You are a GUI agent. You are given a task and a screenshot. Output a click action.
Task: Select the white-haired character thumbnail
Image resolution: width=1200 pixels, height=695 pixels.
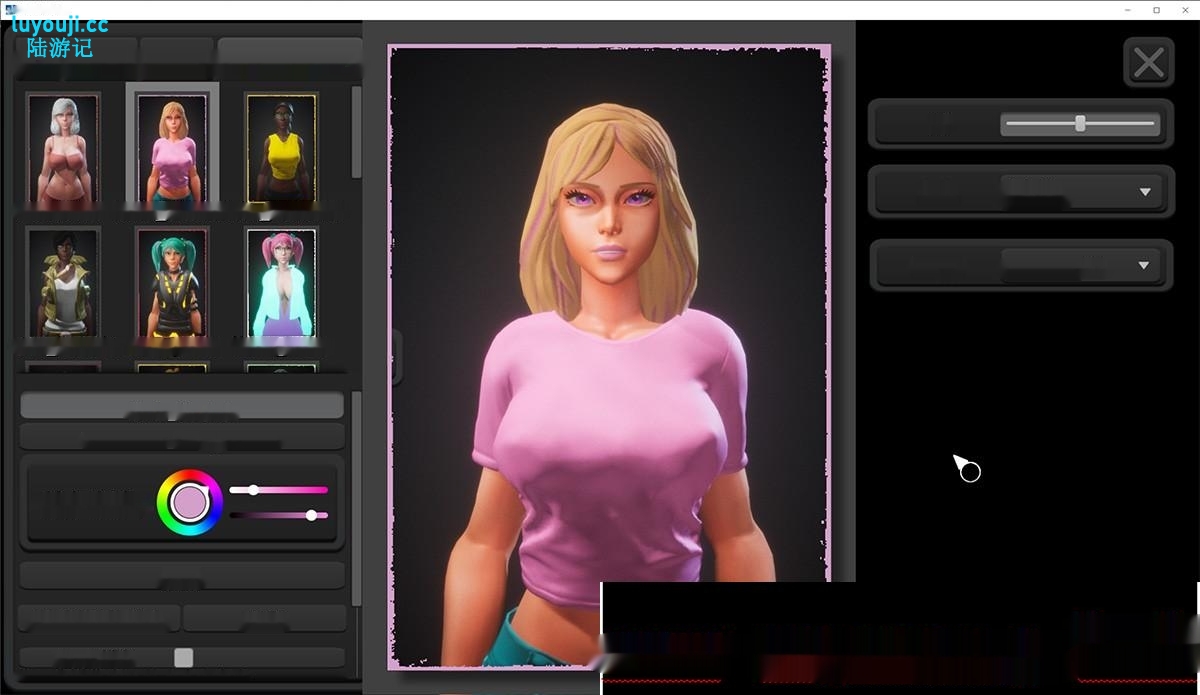[63, 150]
